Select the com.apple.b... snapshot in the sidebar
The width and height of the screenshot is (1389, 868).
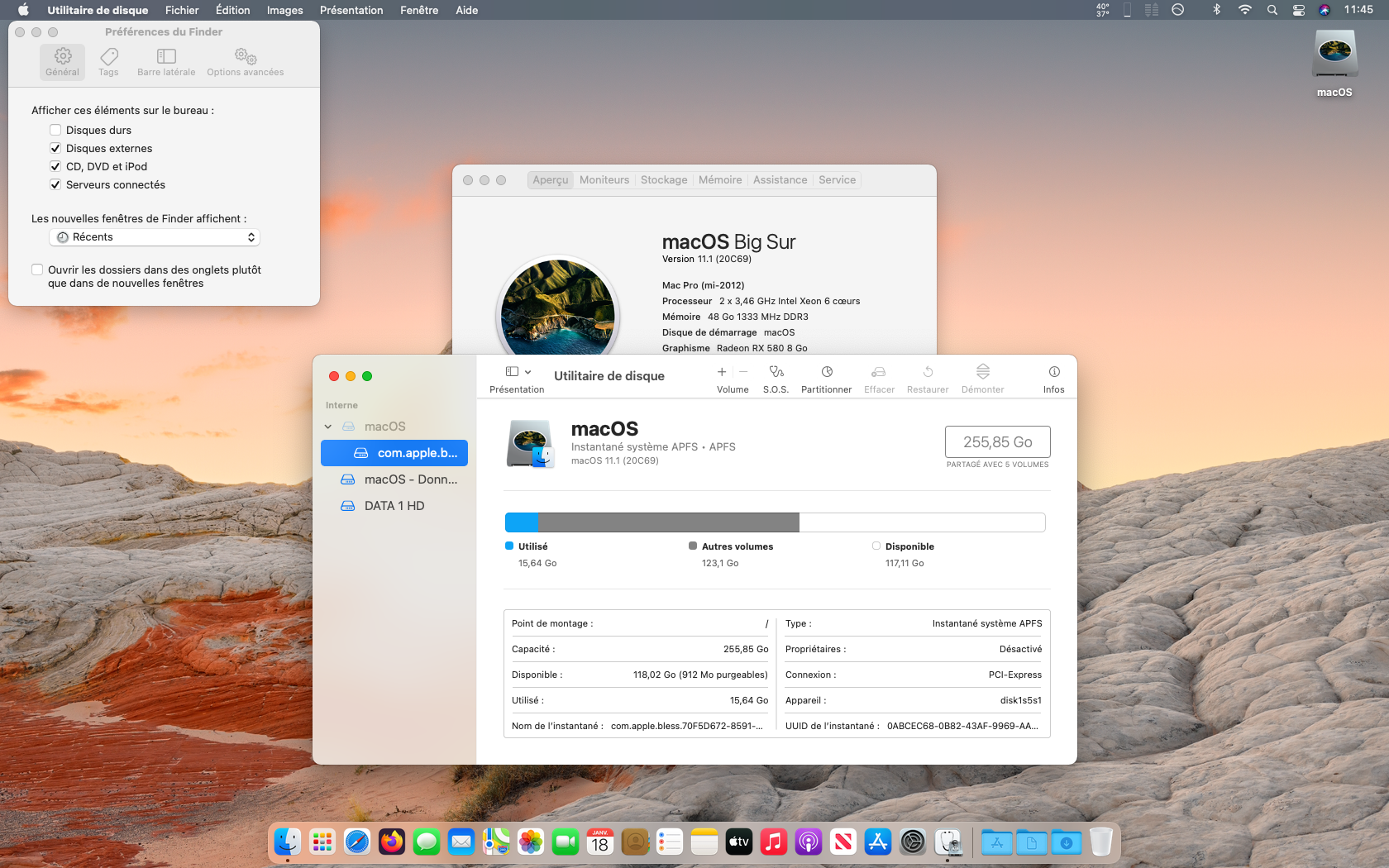[x=394, y=453]
